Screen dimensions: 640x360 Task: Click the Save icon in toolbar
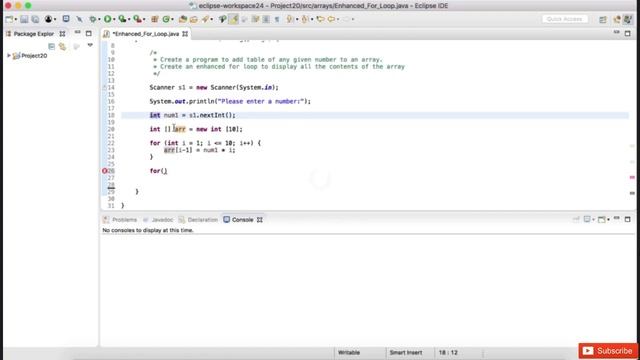click(x=24, y=19)
